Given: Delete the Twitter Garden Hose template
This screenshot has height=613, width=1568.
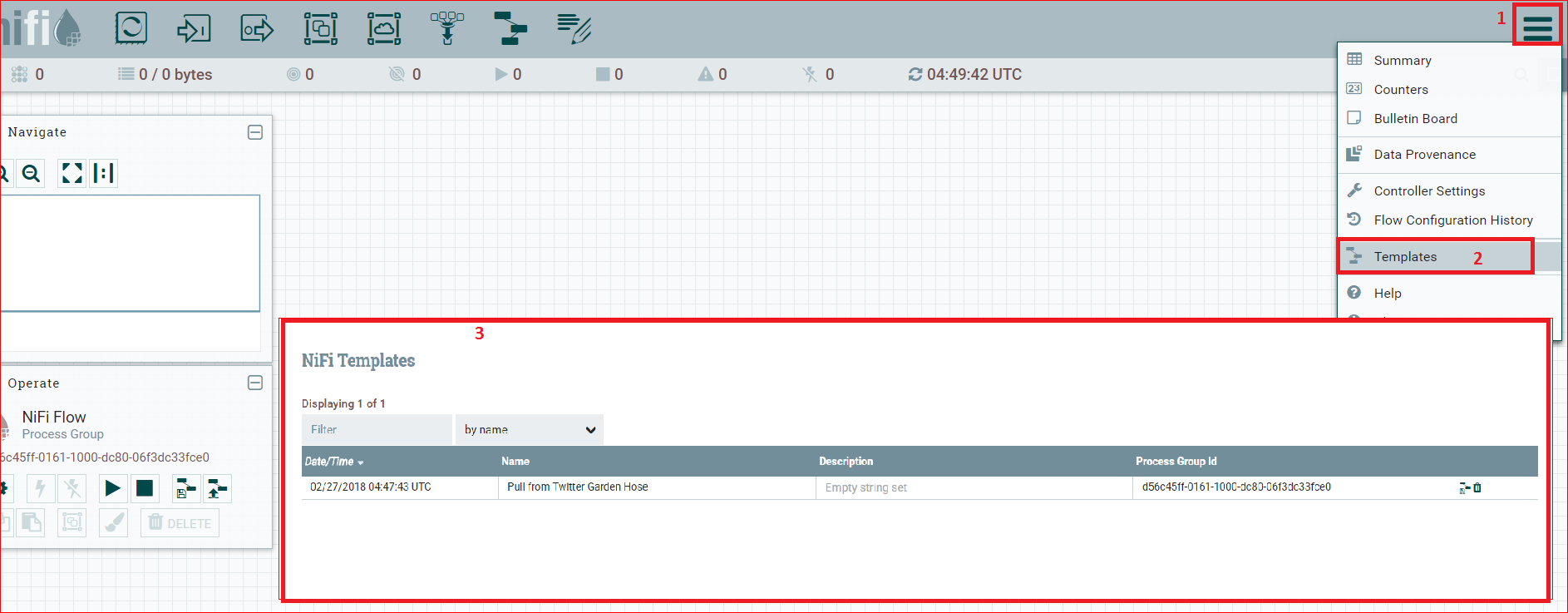Looking at the screenshot, I should coord(1477,487).
